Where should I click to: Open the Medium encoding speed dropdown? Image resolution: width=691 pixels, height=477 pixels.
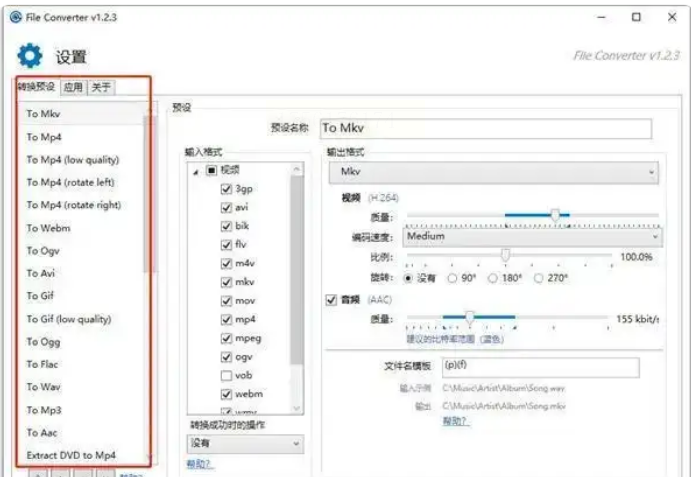point(532,237)
